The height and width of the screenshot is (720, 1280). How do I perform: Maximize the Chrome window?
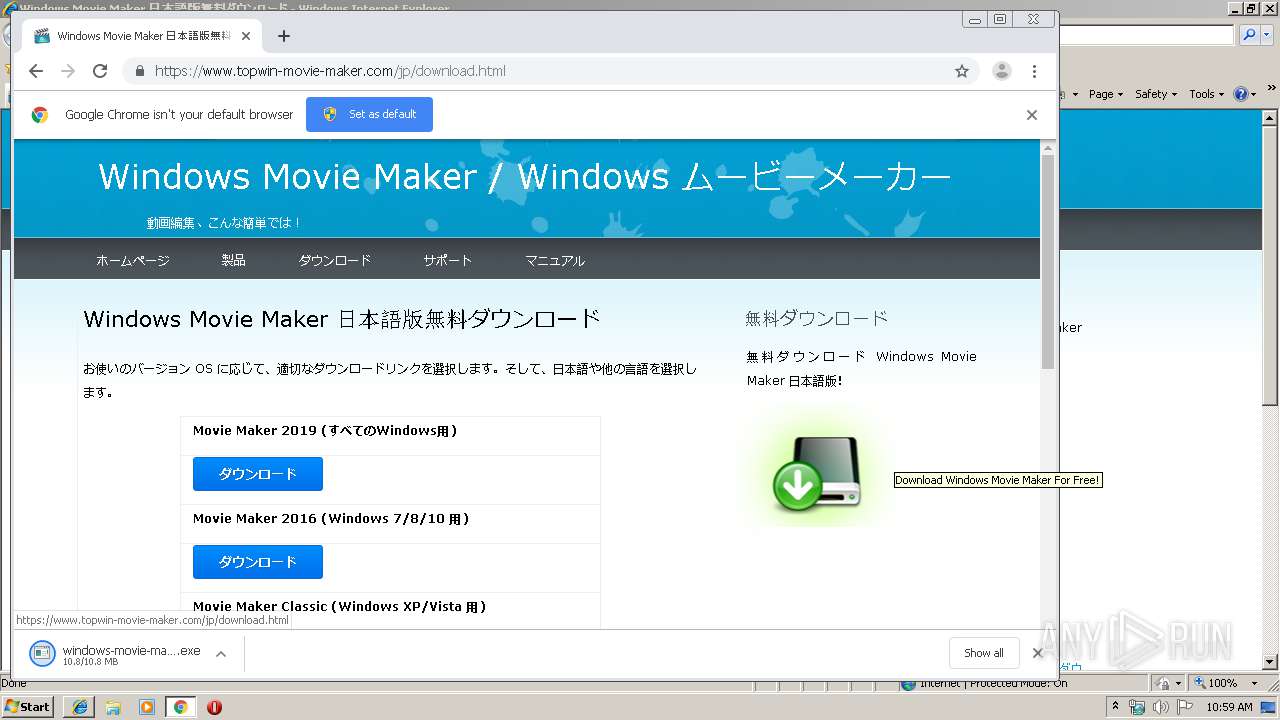tap(999, 19)
